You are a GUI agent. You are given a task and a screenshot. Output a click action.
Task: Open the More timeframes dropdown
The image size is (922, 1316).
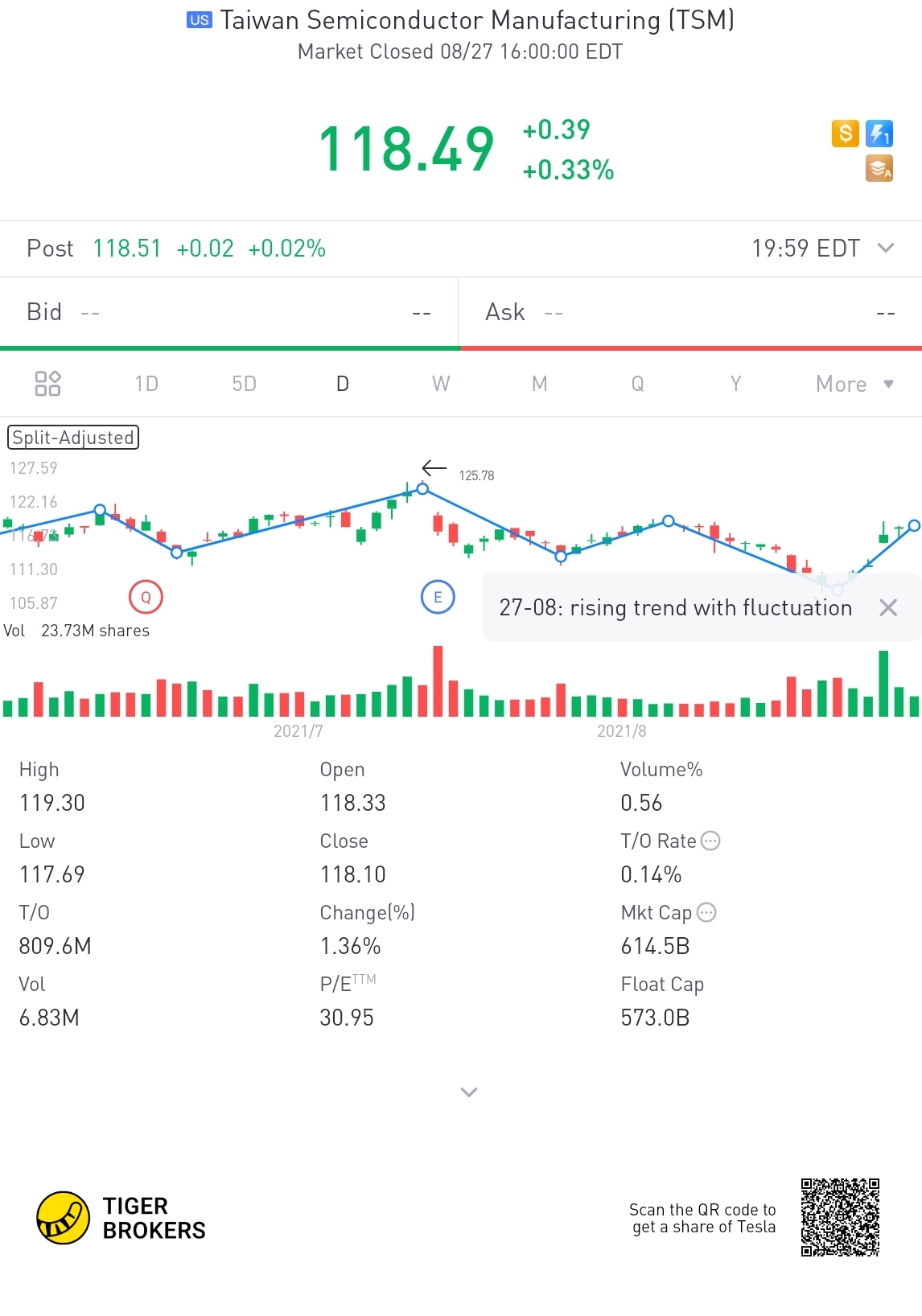[854, 384]
